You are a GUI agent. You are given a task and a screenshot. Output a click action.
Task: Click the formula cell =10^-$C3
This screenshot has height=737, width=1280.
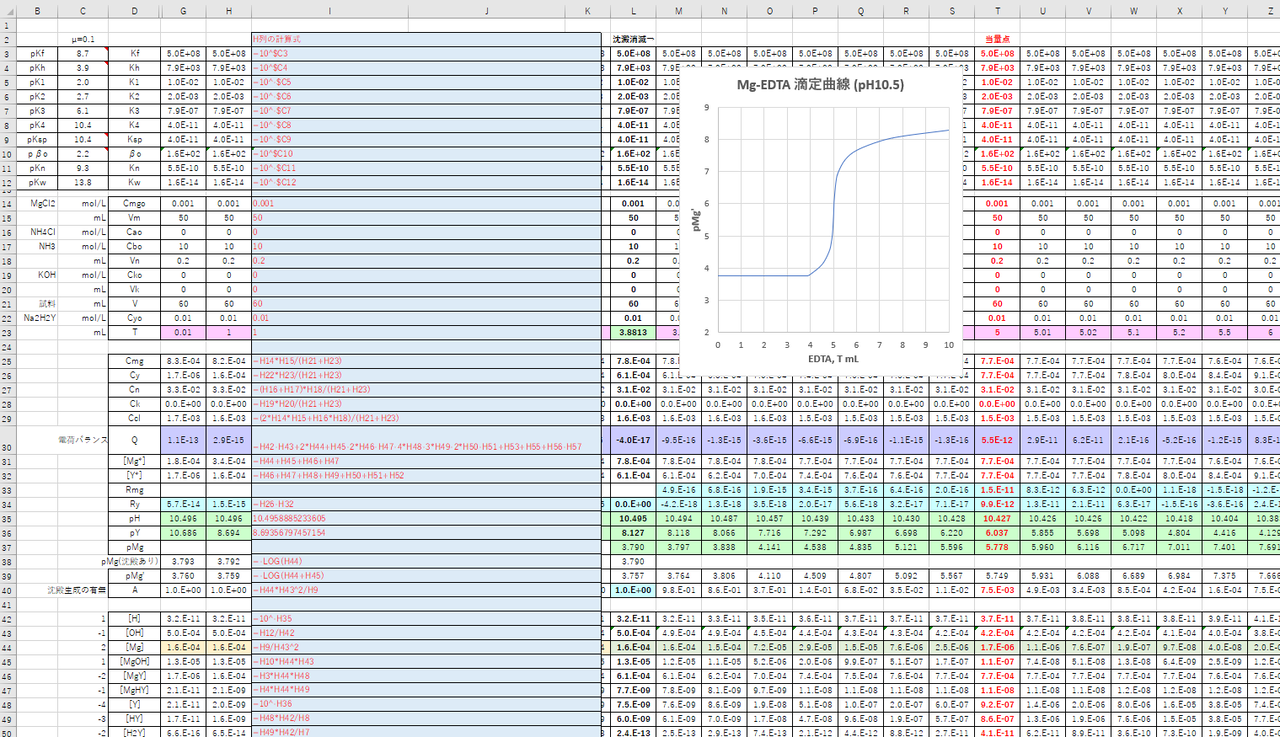pos(329,53)
